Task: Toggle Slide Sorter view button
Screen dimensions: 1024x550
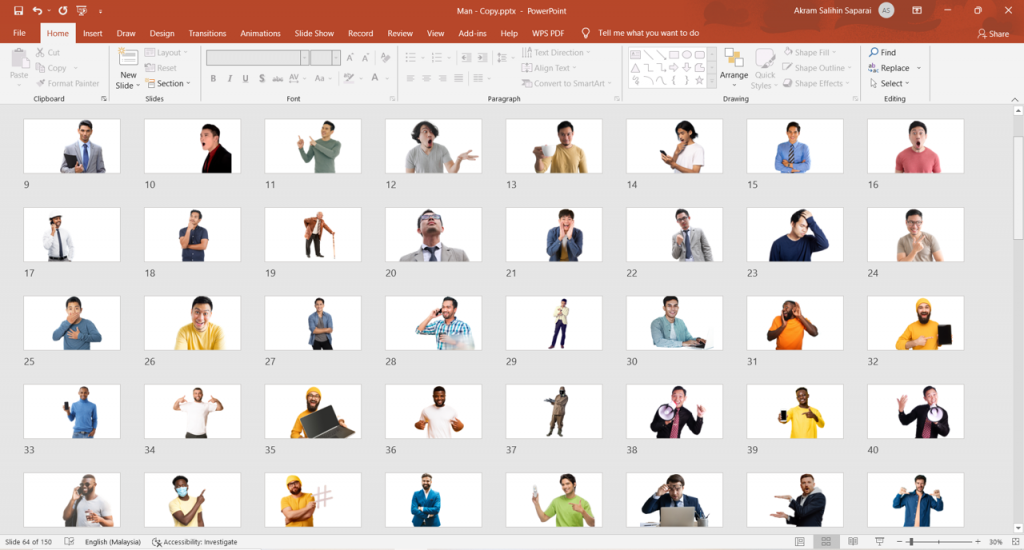Action: click(x=825, y=541)
